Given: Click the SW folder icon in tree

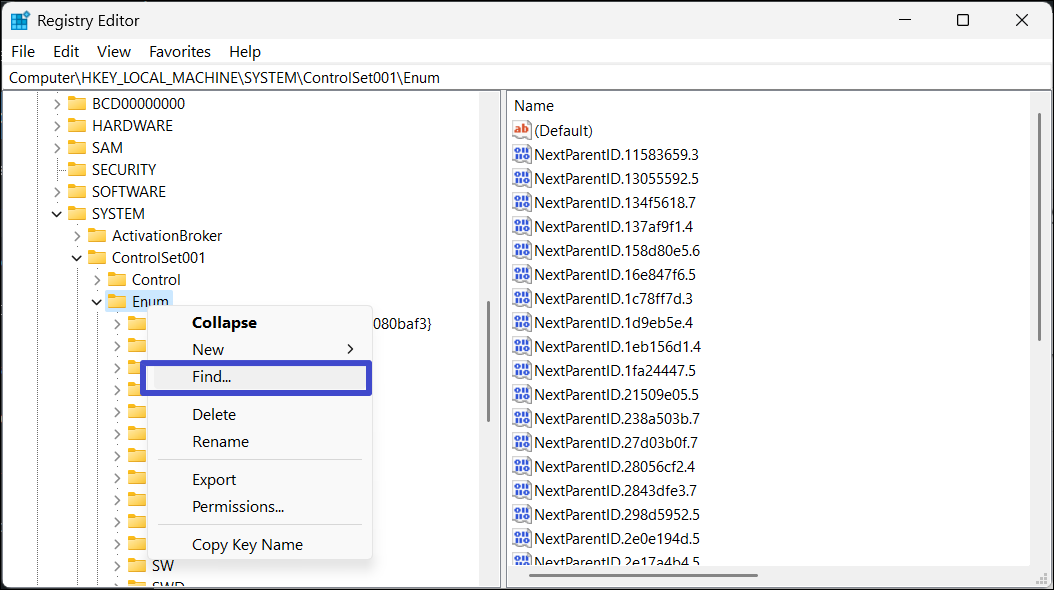Looking at the screenshot, I should pyautogui.click(x=137, y=566).
